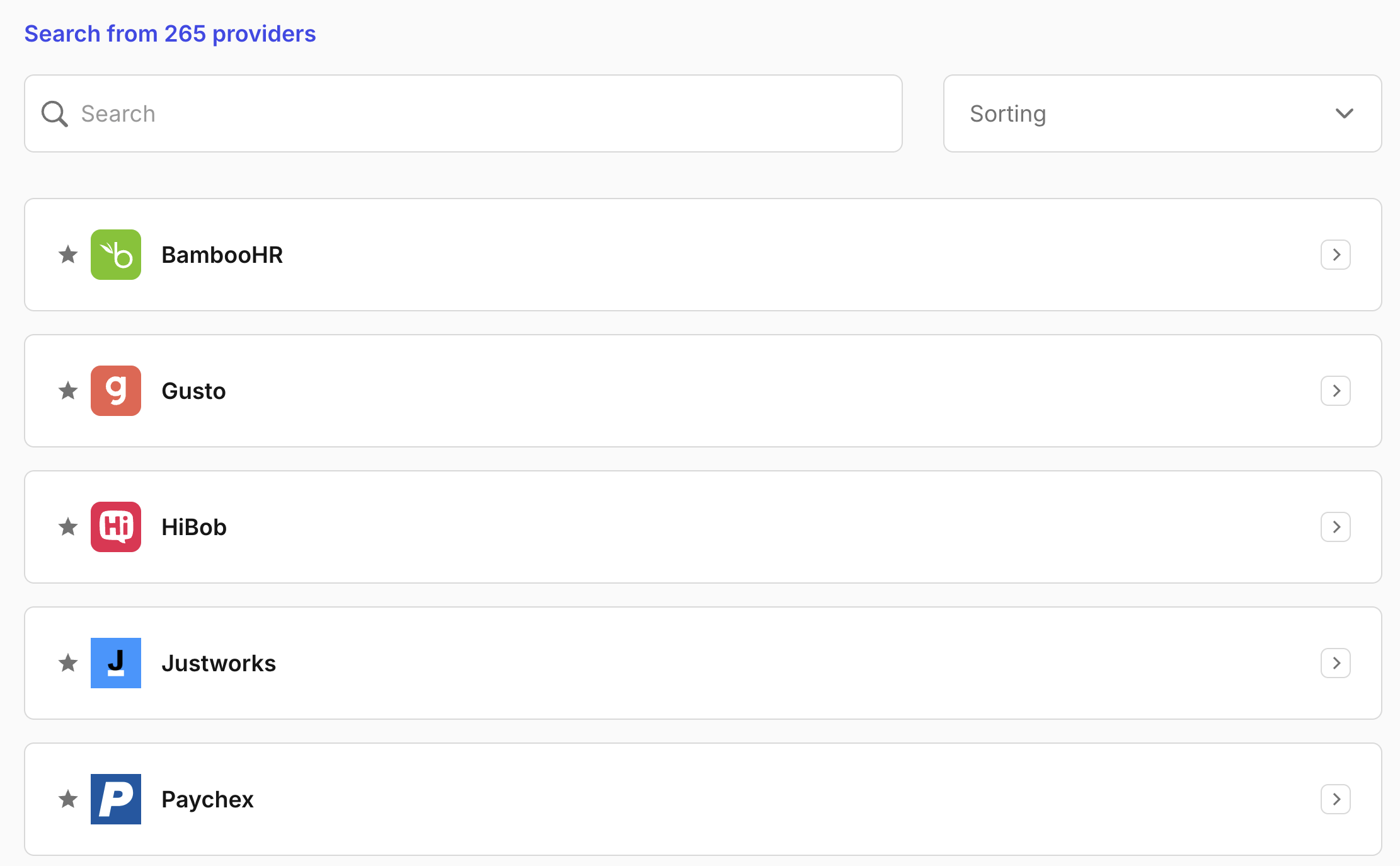Click the Paychex logo icon

point(116,799)
